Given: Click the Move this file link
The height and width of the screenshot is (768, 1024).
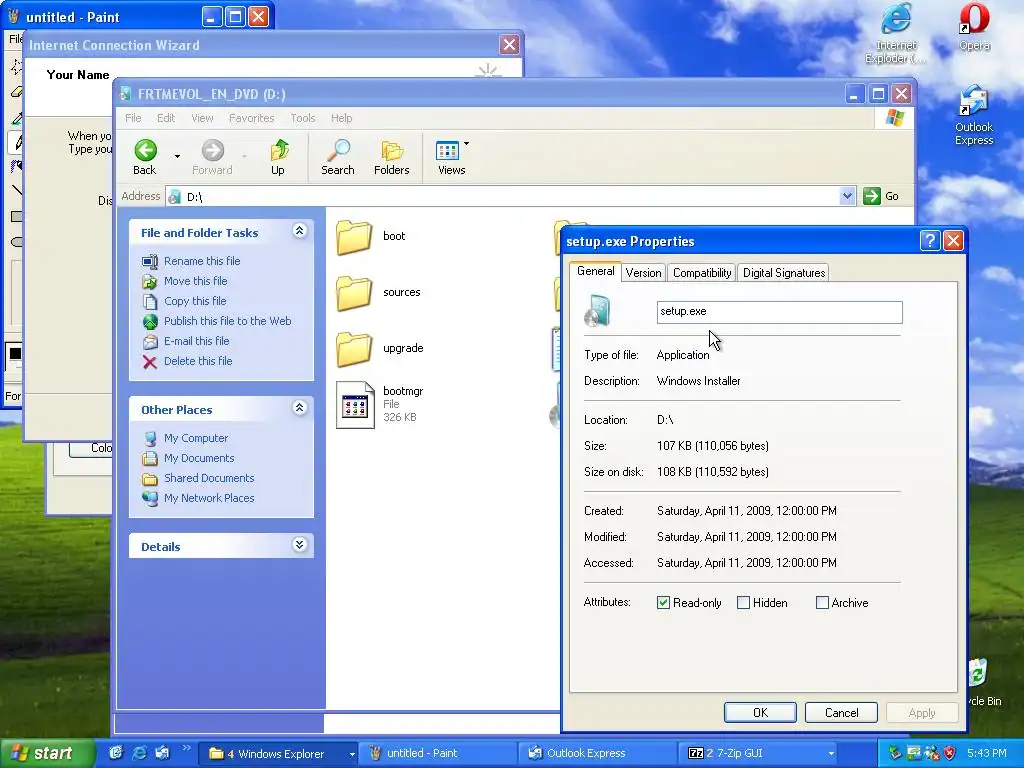Looking at the screenshot, I should 196,281.
